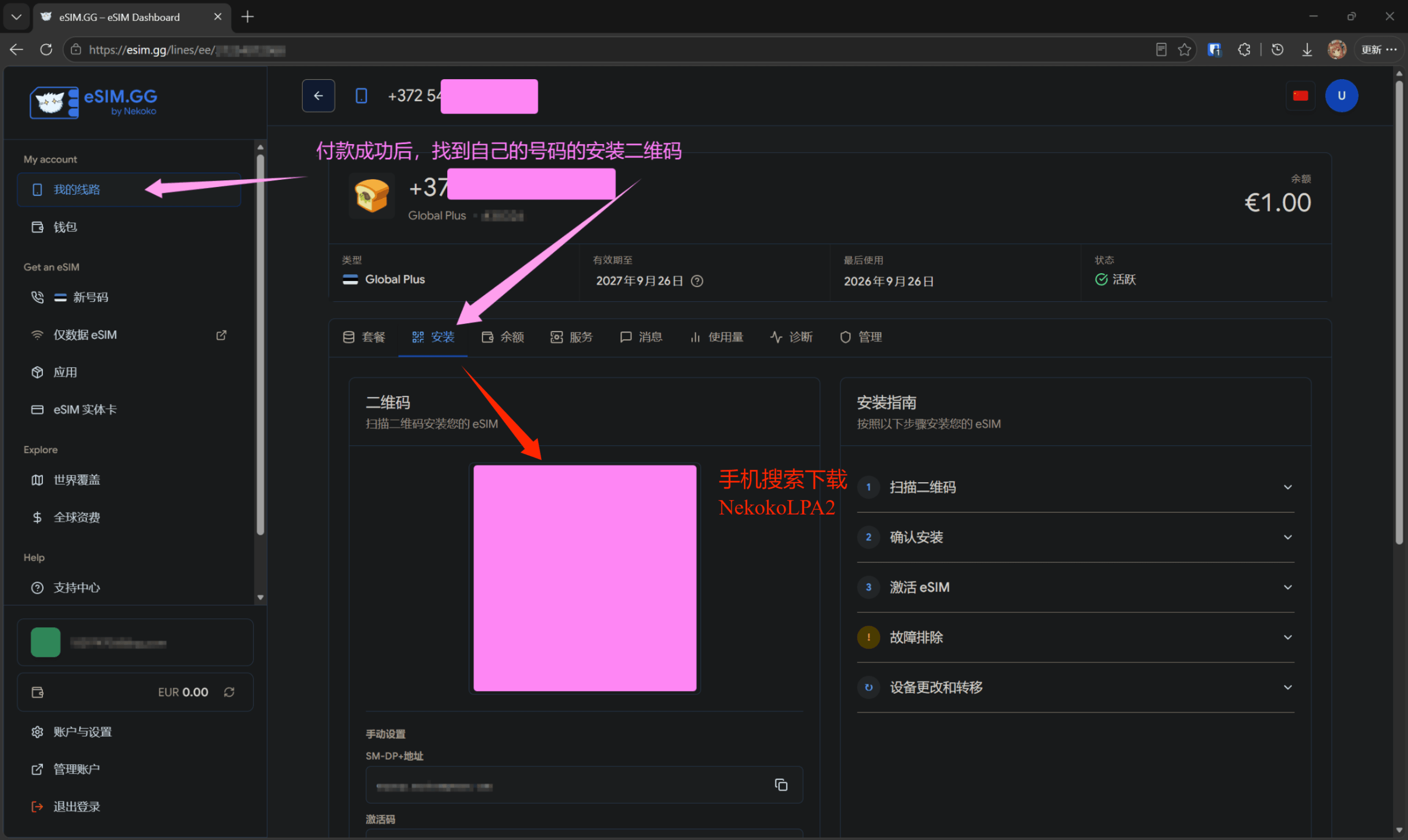Select 新号码 in the sidebar
This screenshot has width=1408, height=840.
[x=129, y=297]
